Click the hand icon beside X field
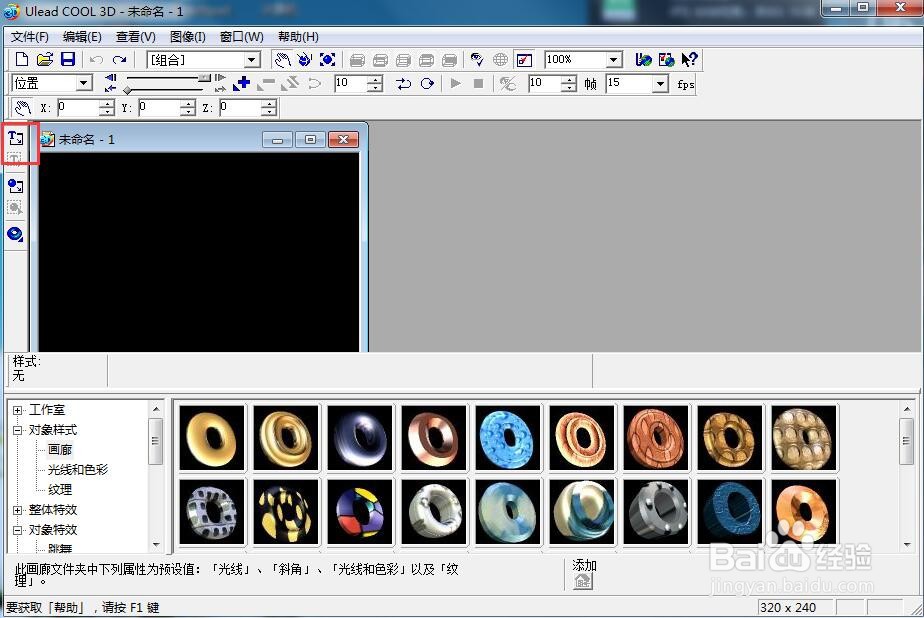Screen dimensions: 924x618 coord(22,108)
